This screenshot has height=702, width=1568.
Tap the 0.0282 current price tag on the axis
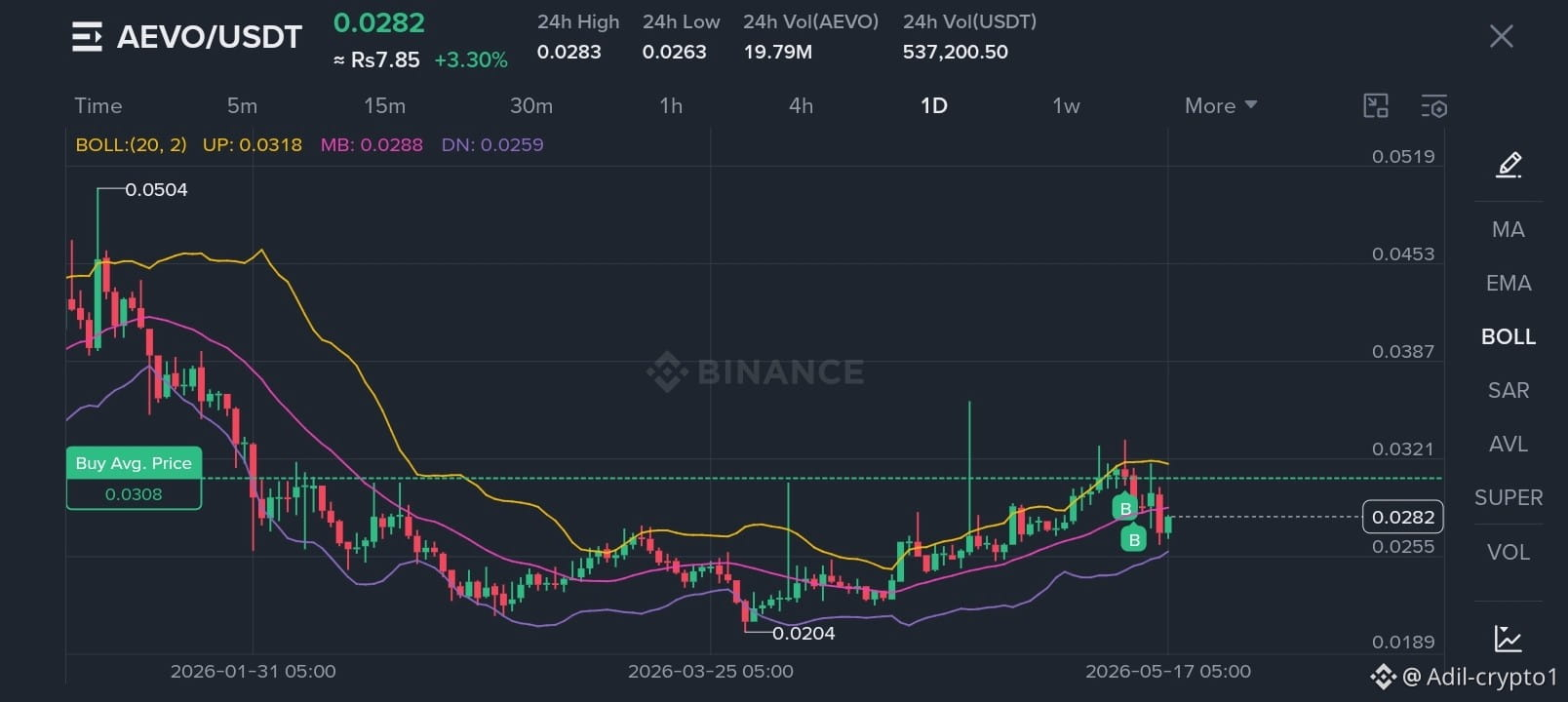point(1403,517)
